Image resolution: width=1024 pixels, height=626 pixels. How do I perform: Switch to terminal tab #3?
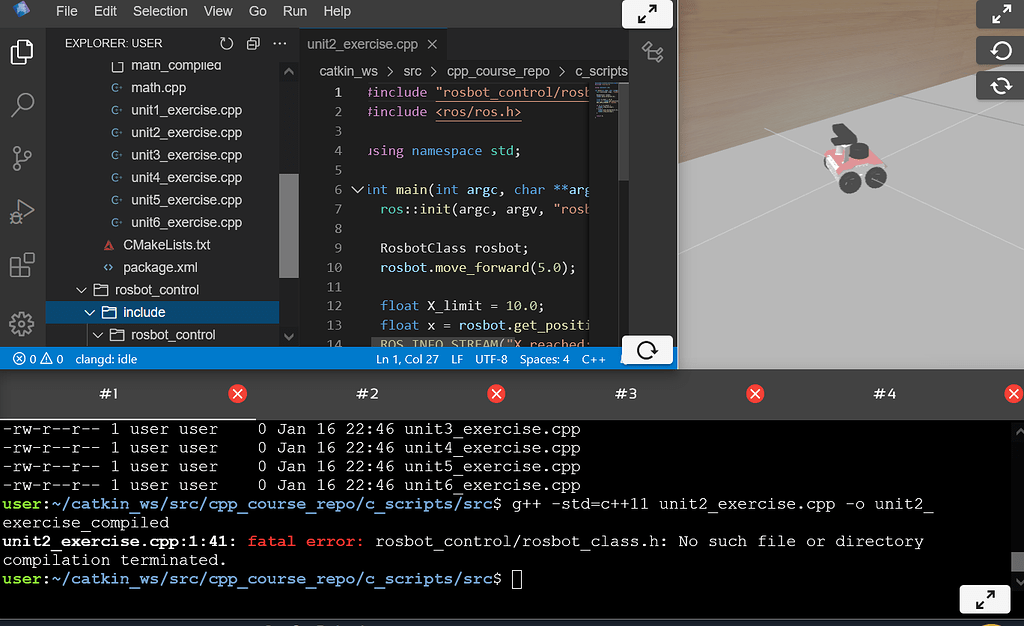[625, 394]
